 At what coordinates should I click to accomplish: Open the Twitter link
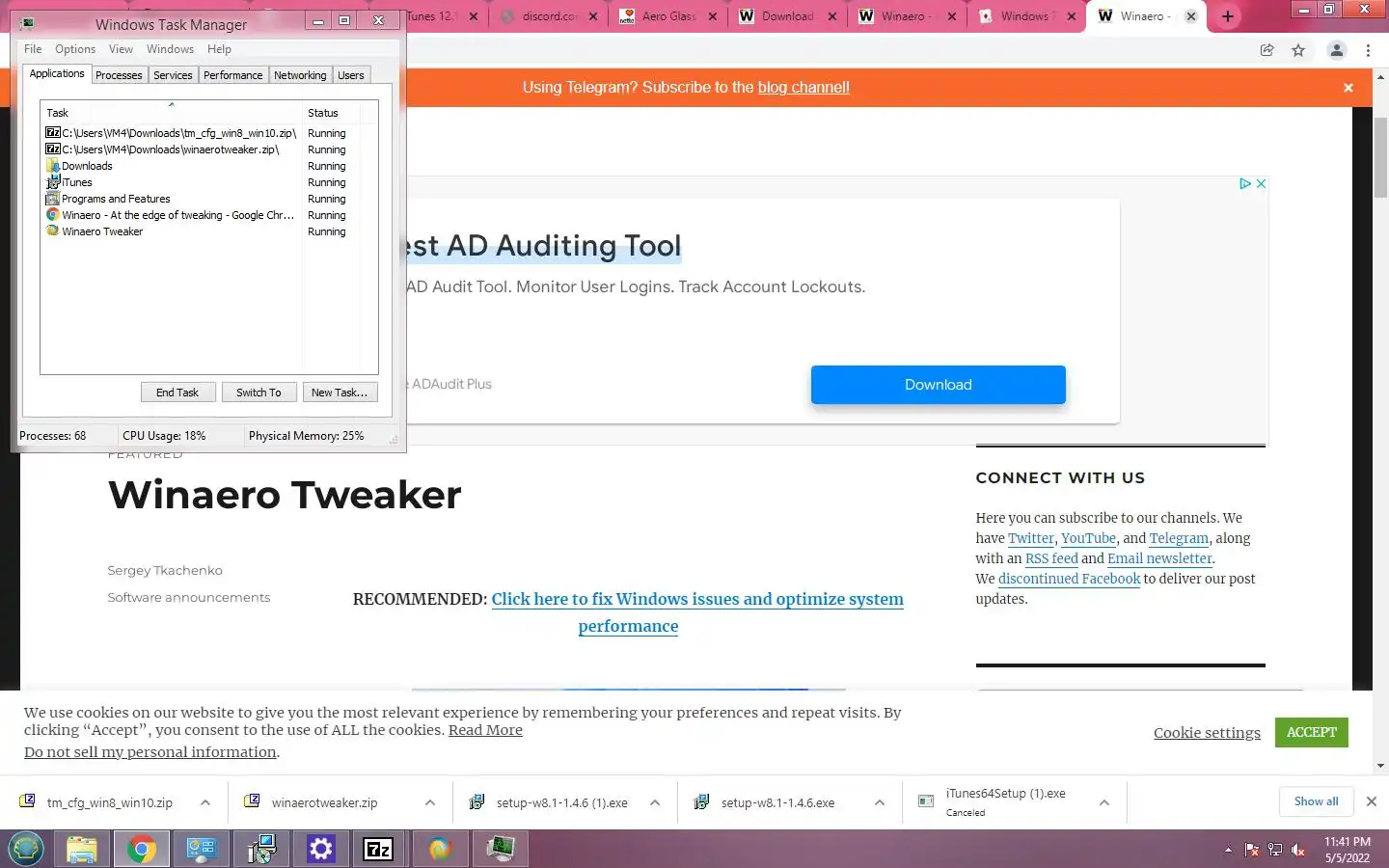pos(1031,538)
